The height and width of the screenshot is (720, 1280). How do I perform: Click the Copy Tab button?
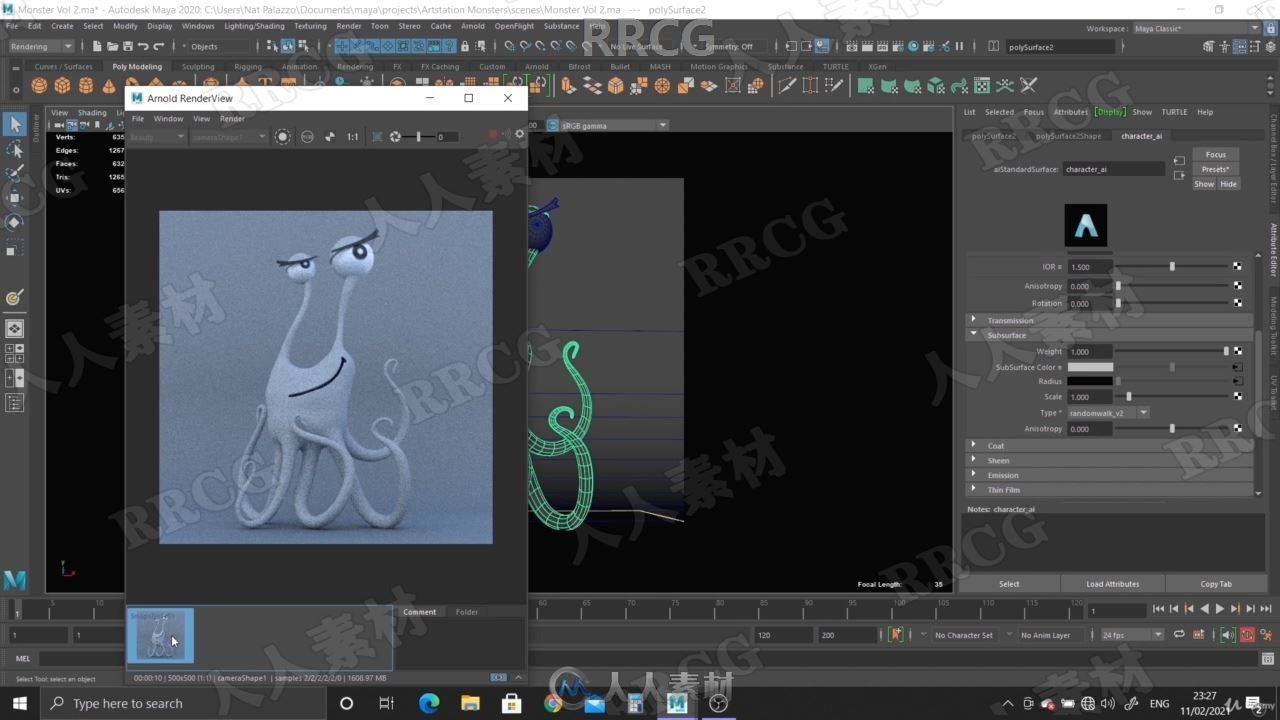coord(1216,584)
